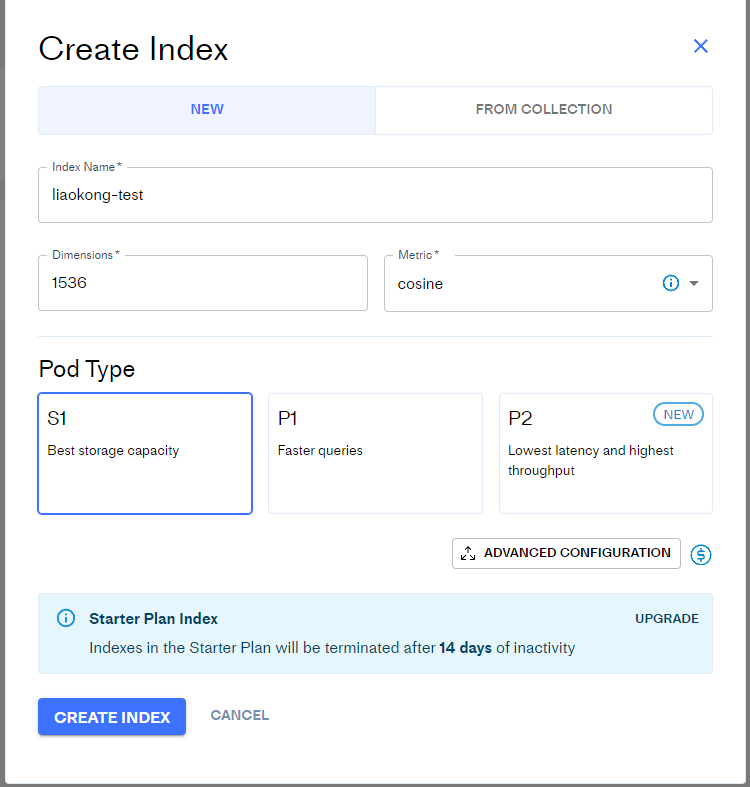The width and height of the screenshot is (750, 787).
Task: Switch to the NEW tab
Action: tap(207, 110)
